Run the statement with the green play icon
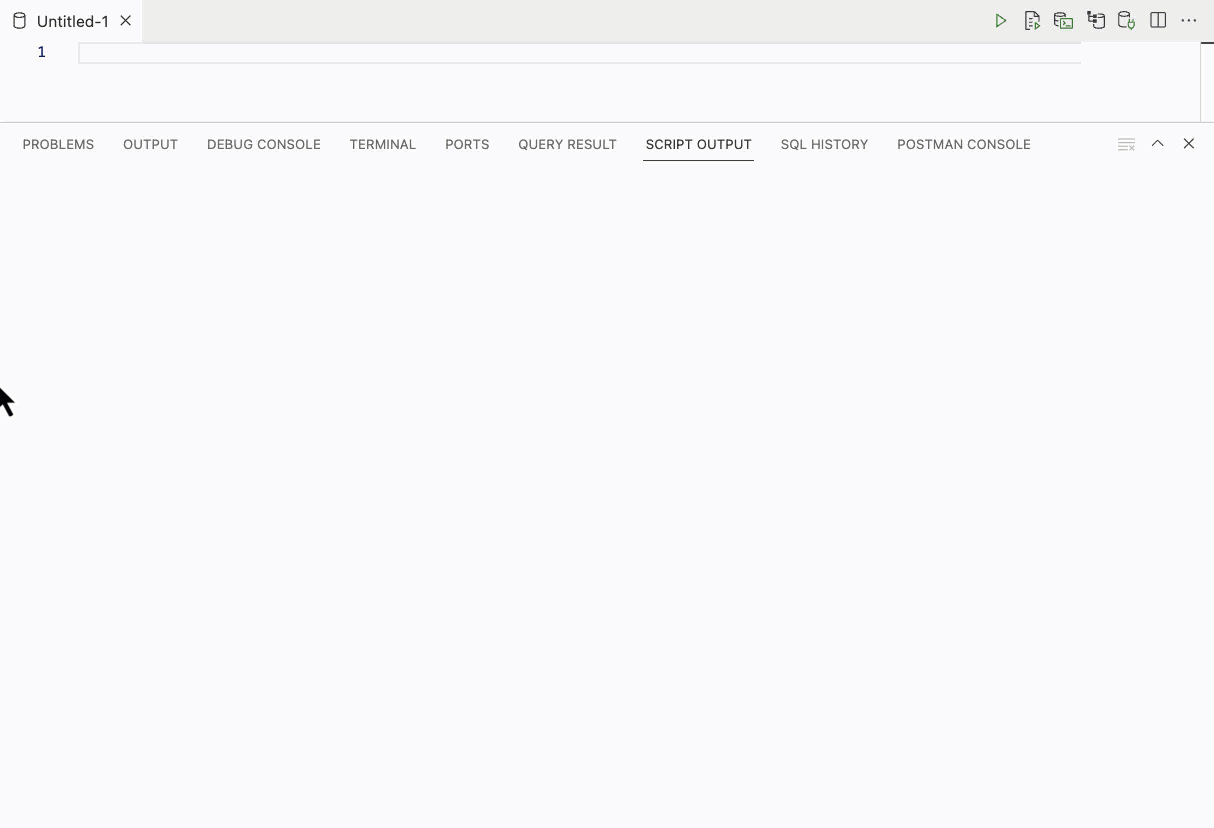1214x828 pixels. (x=1000, y=21)
